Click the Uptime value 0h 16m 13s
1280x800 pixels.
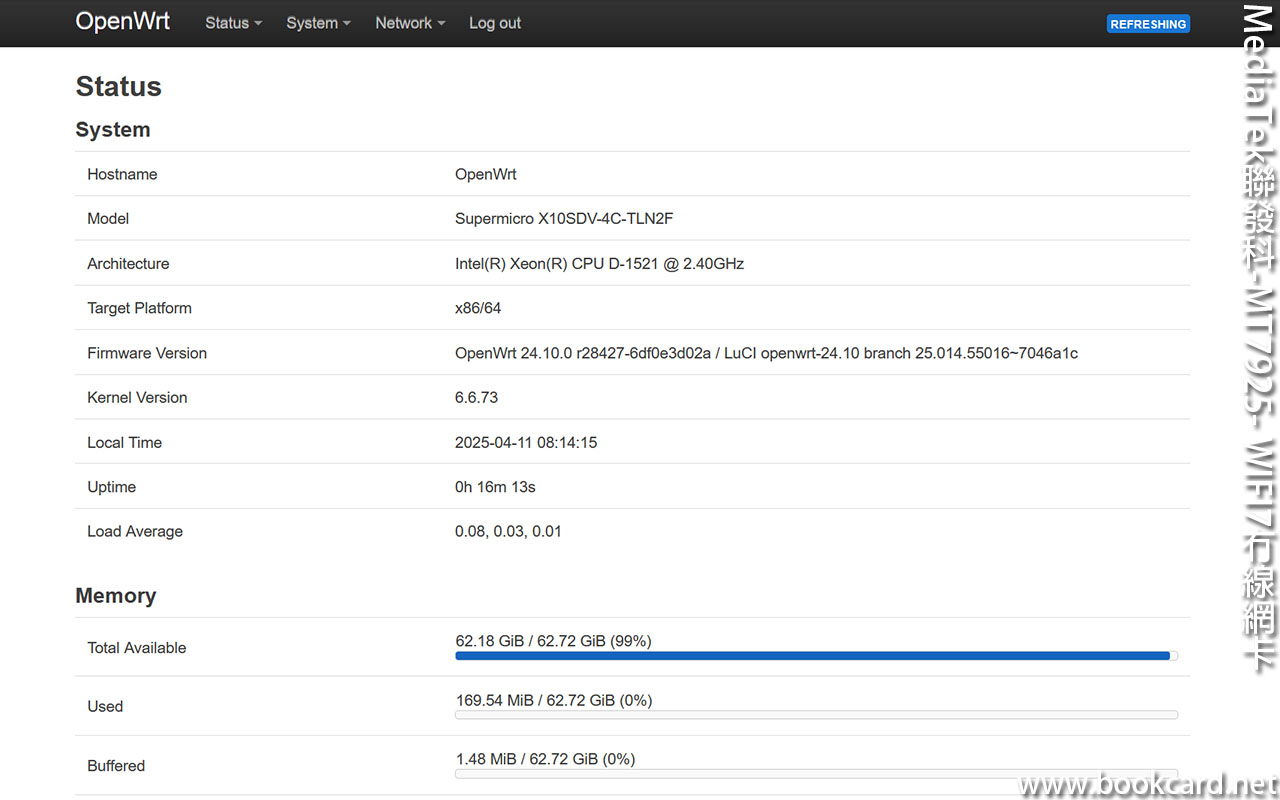click(x=495, y=487)
